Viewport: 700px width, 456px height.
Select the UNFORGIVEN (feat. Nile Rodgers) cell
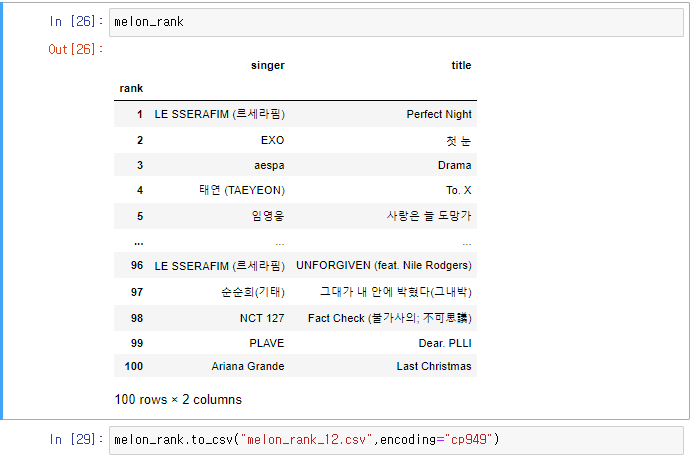click(x=384, y=265)
